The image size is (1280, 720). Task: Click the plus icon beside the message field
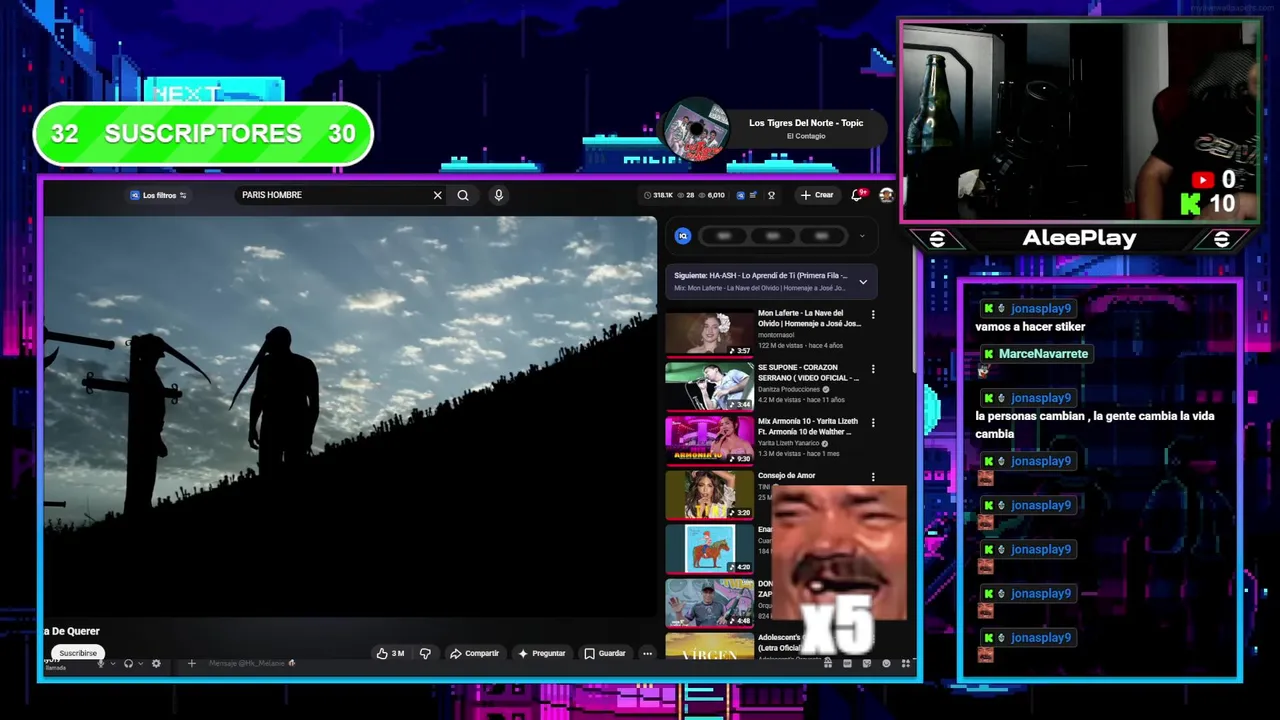[x=191, y=663]
